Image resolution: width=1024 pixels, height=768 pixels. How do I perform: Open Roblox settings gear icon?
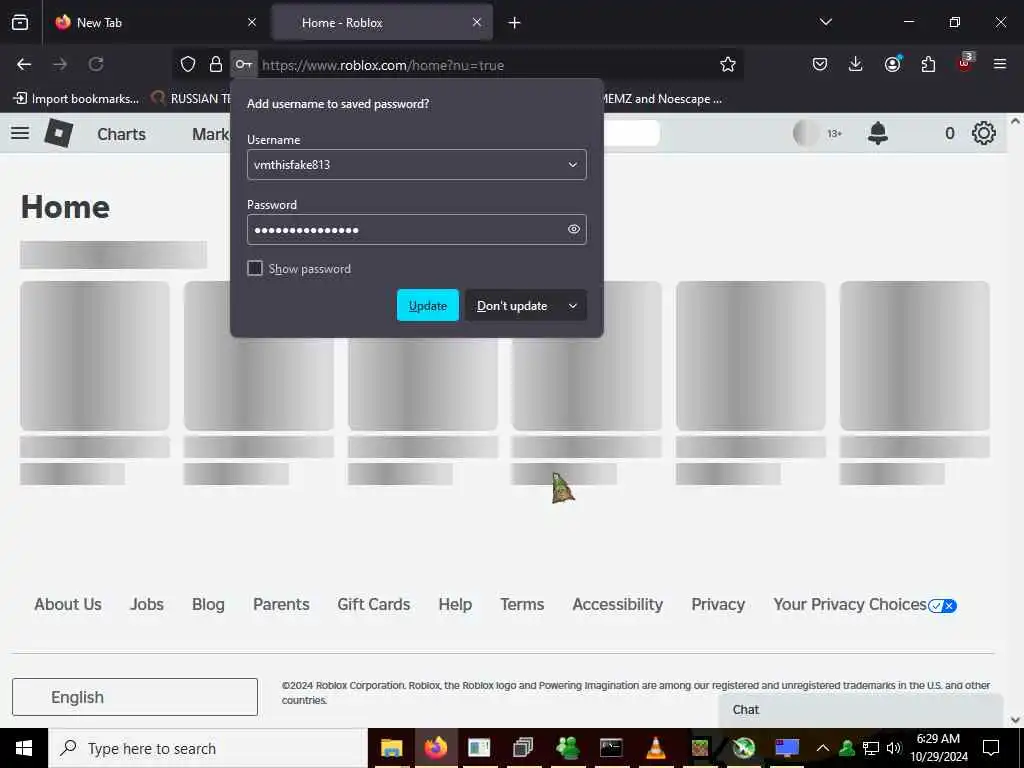click(x=984, y=133)
